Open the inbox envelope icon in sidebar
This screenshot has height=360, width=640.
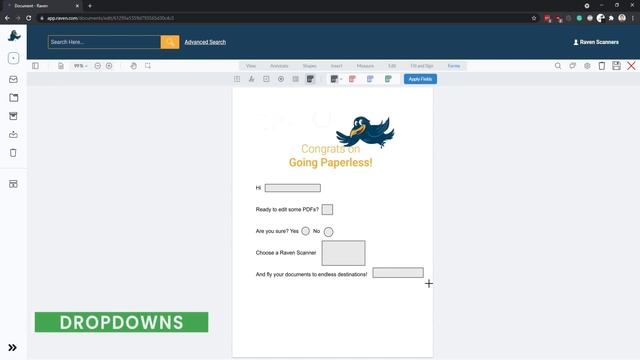pos(13,80)
